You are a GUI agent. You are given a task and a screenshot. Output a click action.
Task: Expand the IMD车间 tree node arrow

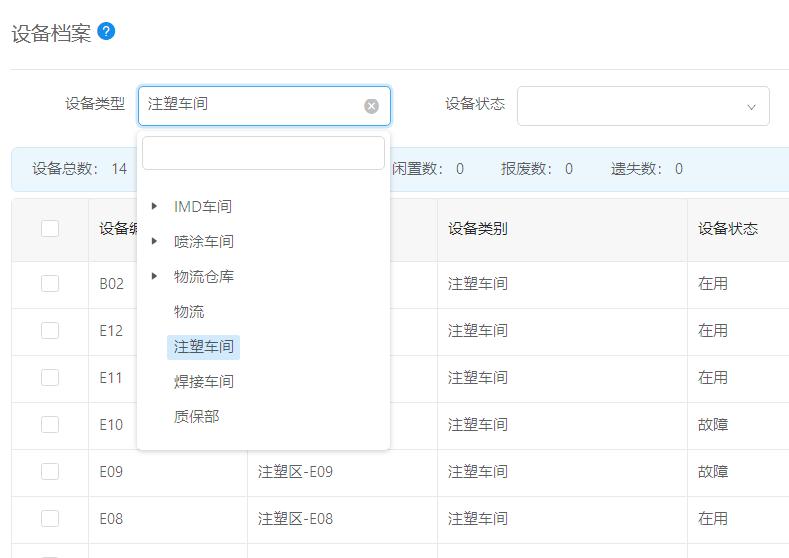coord(154,206)
